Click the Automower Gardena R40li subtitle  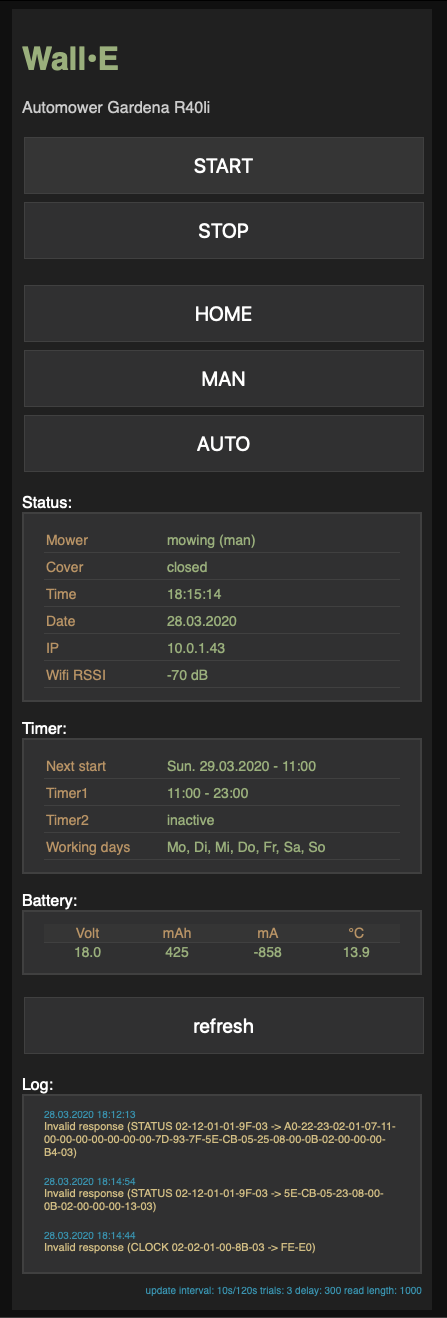pos(116,106)
